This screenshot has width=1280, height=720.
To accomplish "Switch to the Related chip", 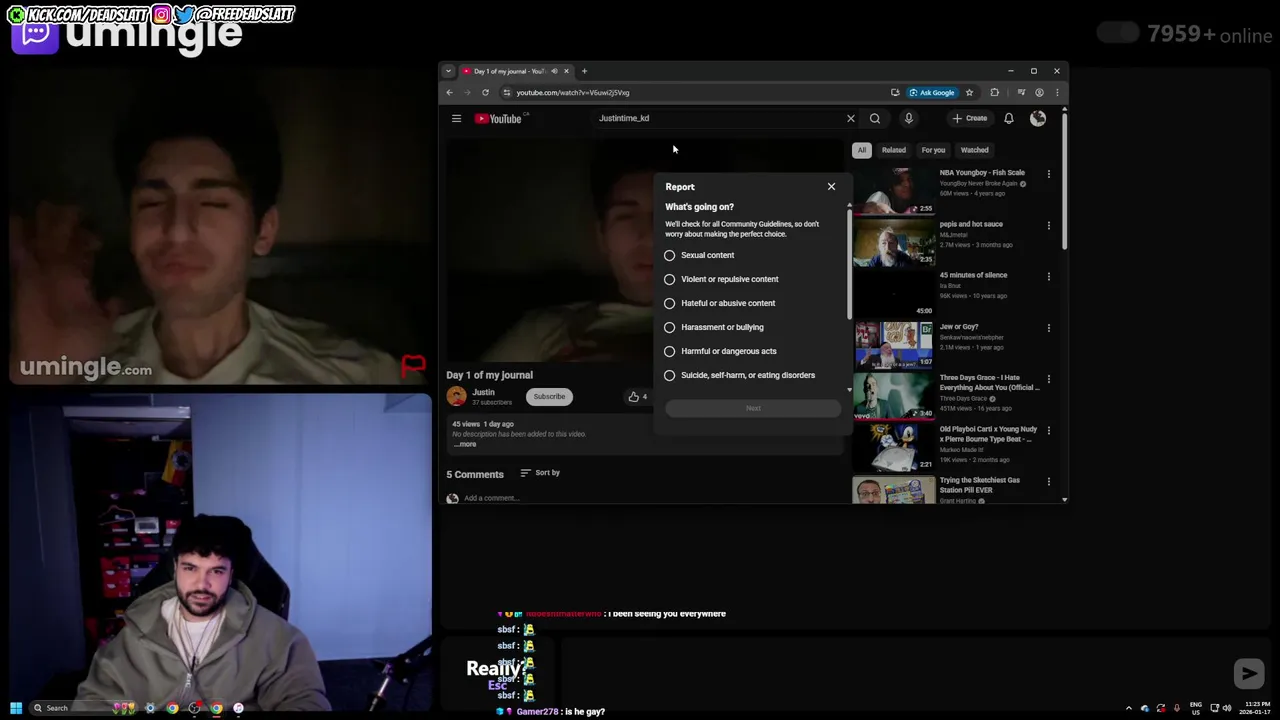I will point(893,150).
